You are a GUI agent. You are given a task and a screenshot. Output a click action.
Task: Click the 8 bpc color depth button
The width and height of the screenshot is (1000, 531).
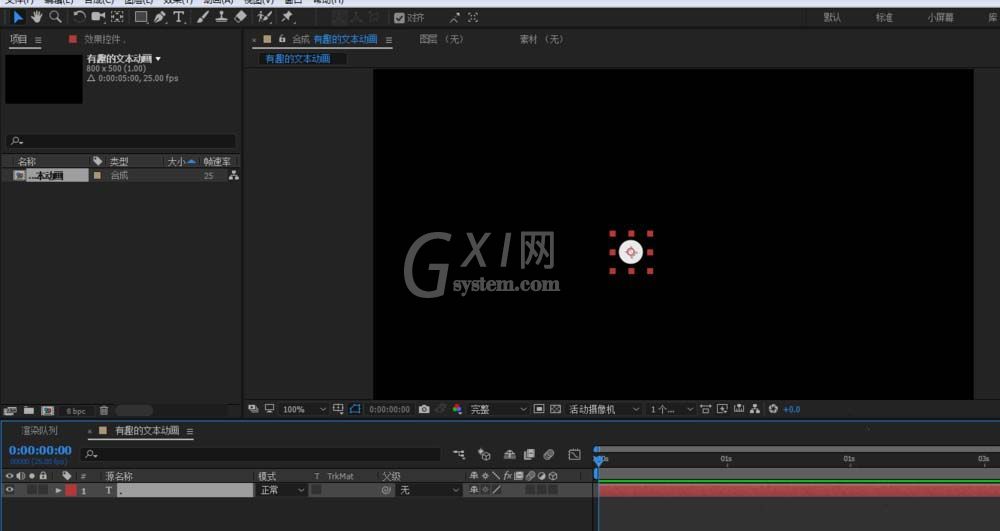(76, 411)
